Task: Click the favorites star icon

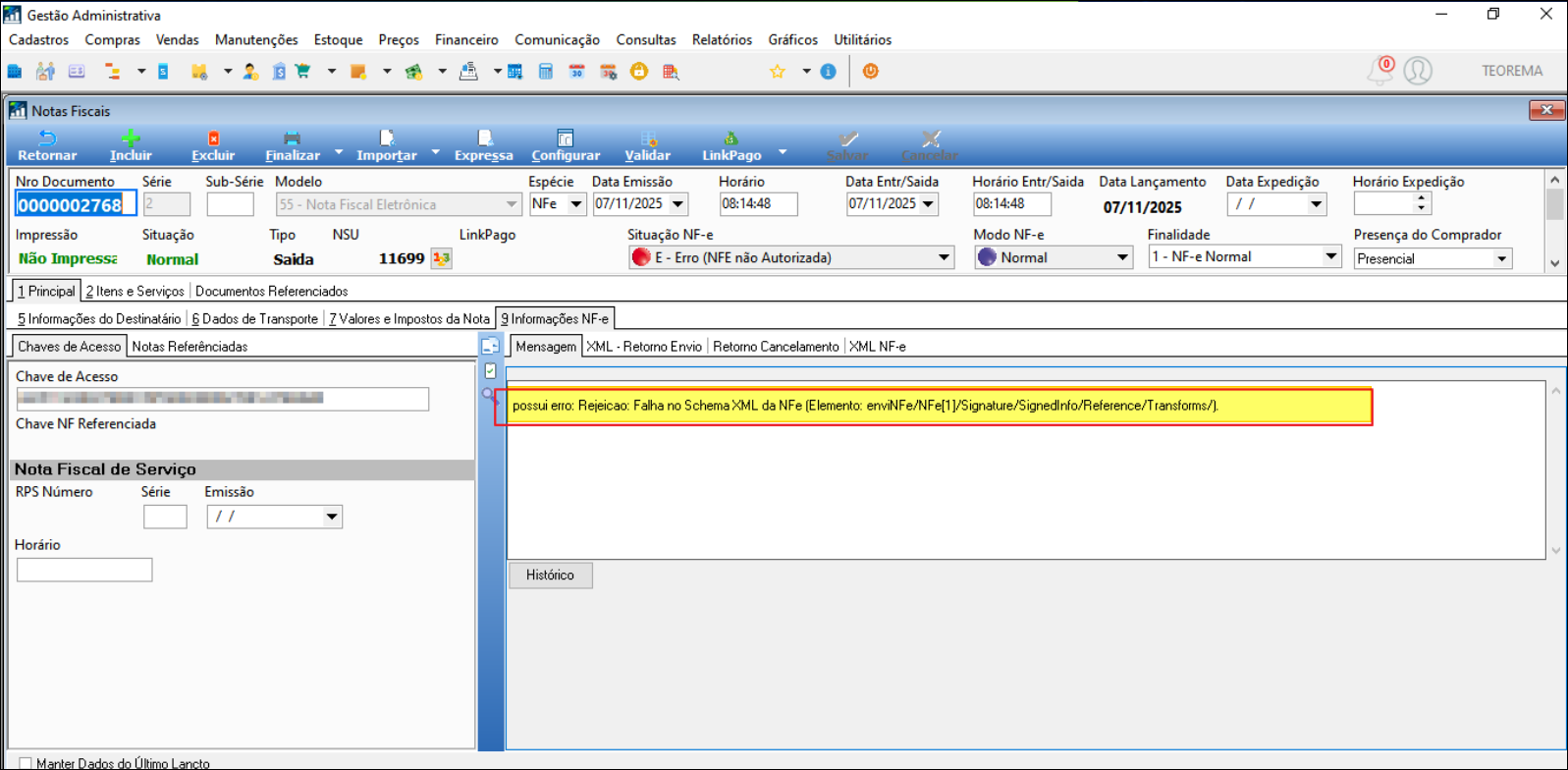Action: click(777, 72)
